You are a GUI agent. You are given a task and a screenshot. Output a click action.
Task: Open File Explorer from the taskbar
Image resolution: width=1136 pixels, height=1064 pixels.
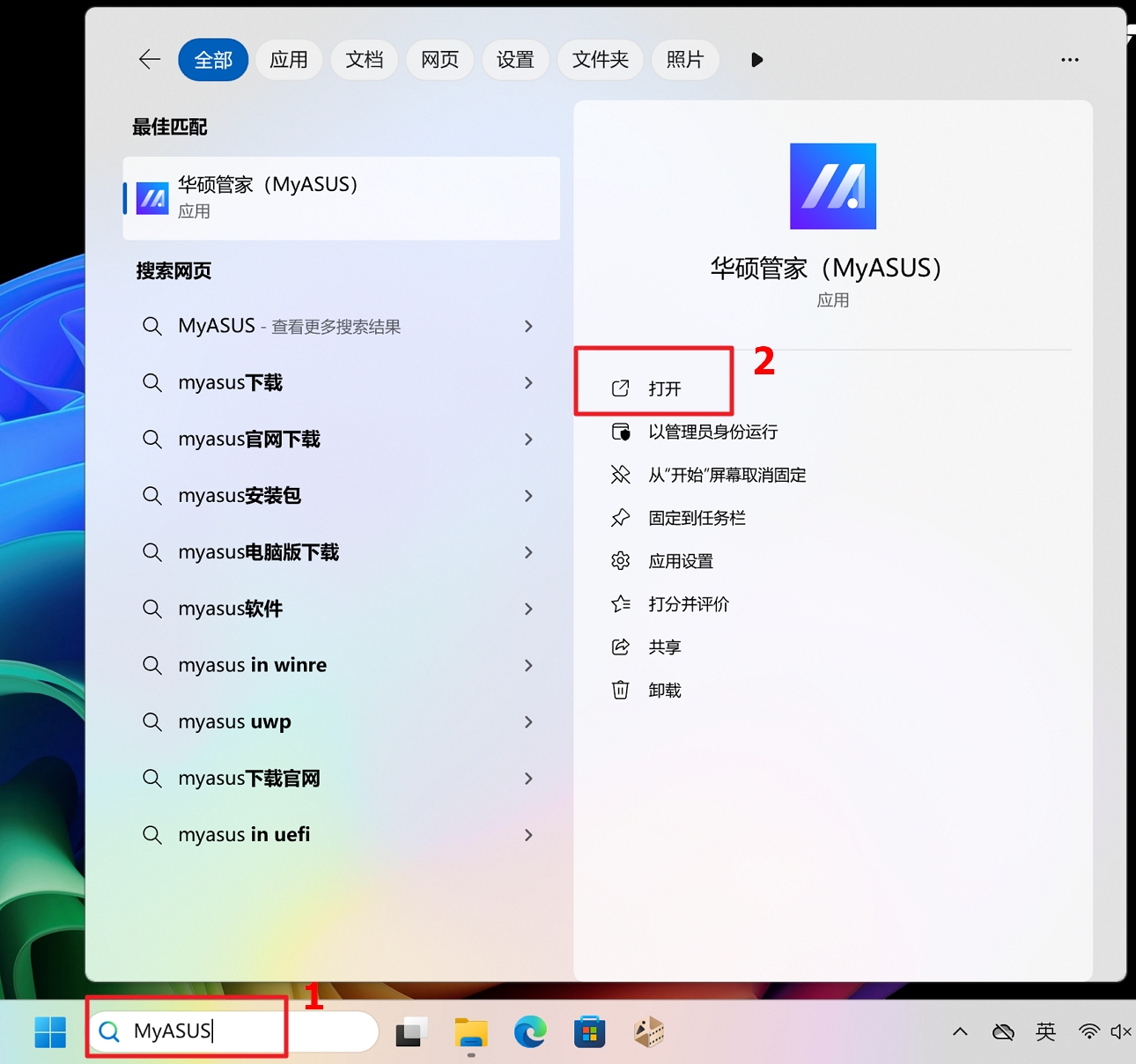click(x=471, y=1031)
